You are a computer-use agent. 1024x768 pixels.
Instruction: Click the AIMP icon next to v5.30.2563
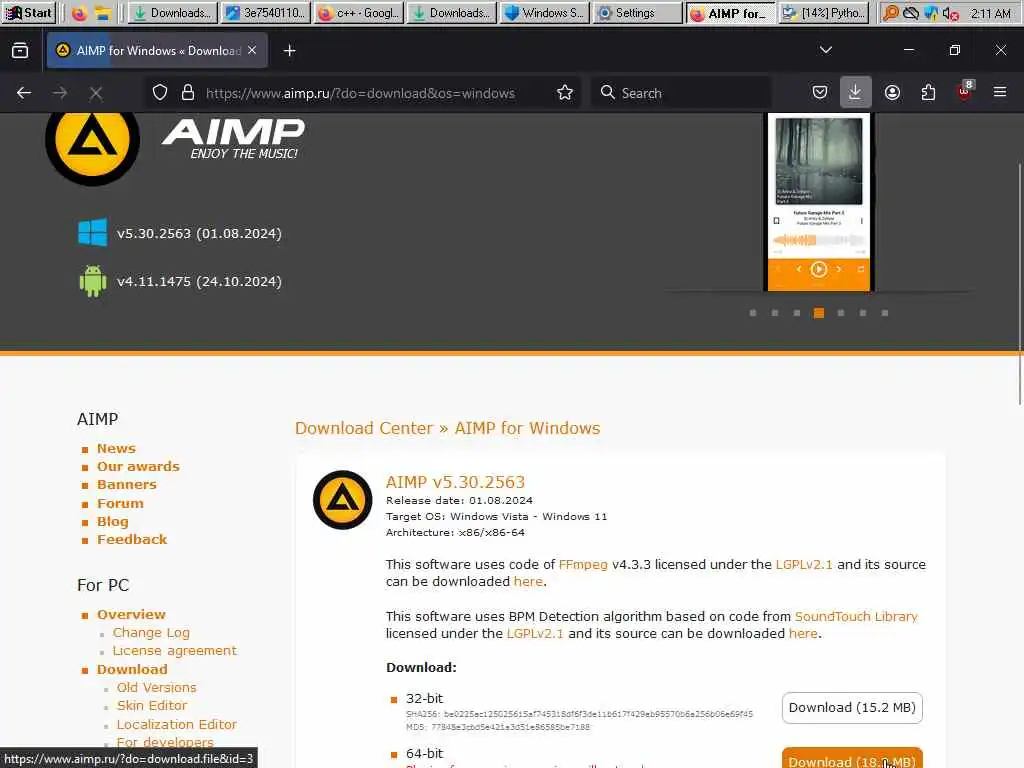point(342,500)
